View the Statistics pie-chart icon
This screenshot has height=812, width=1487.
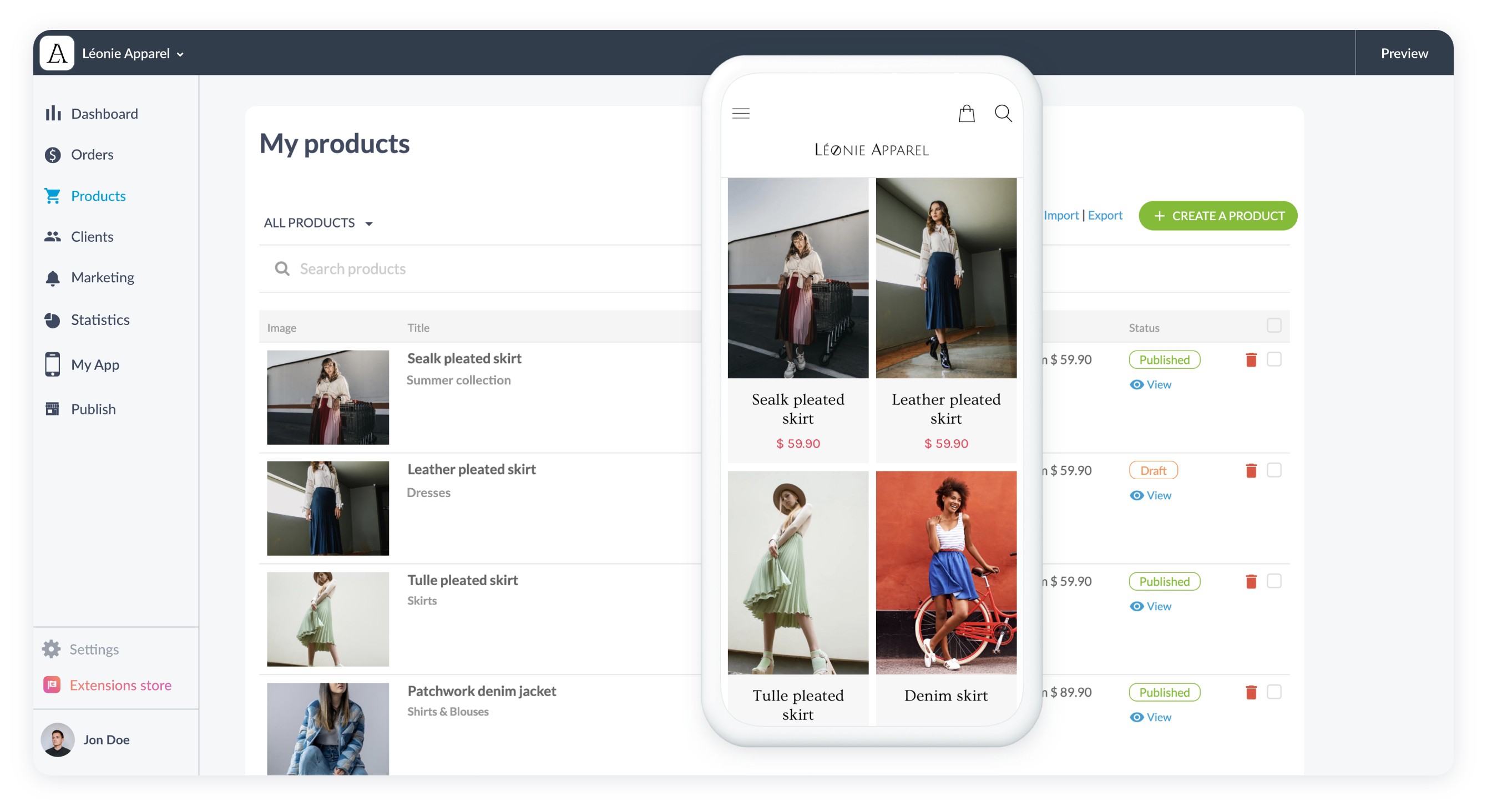53,319
